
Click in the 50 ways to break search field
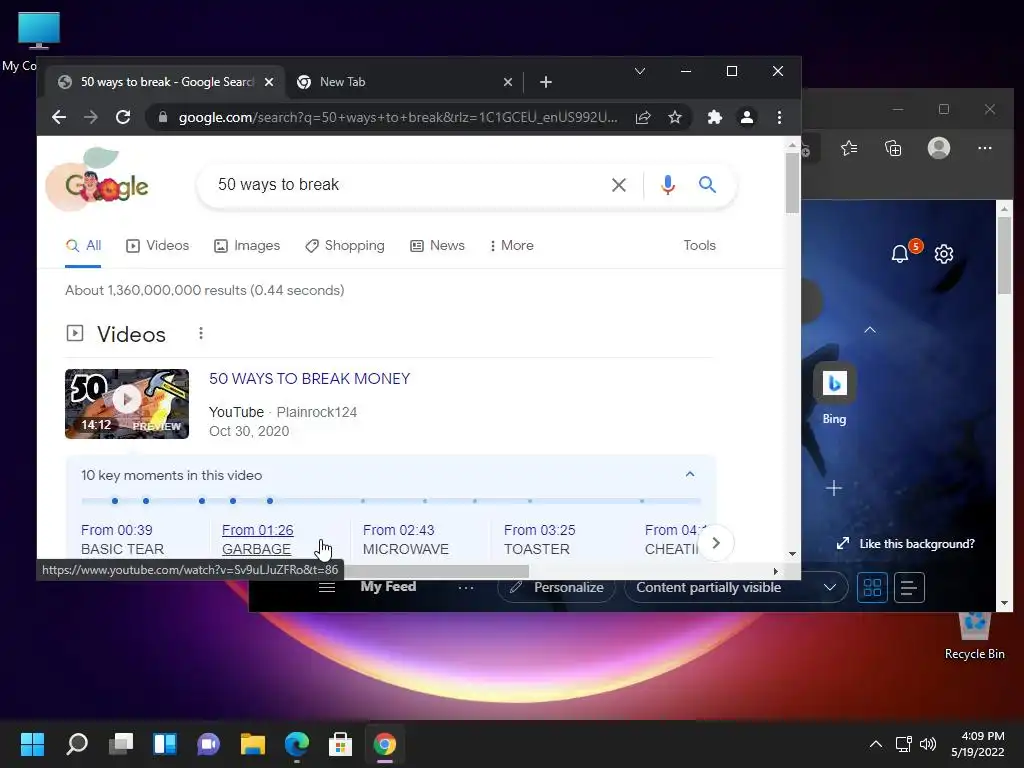405,185
